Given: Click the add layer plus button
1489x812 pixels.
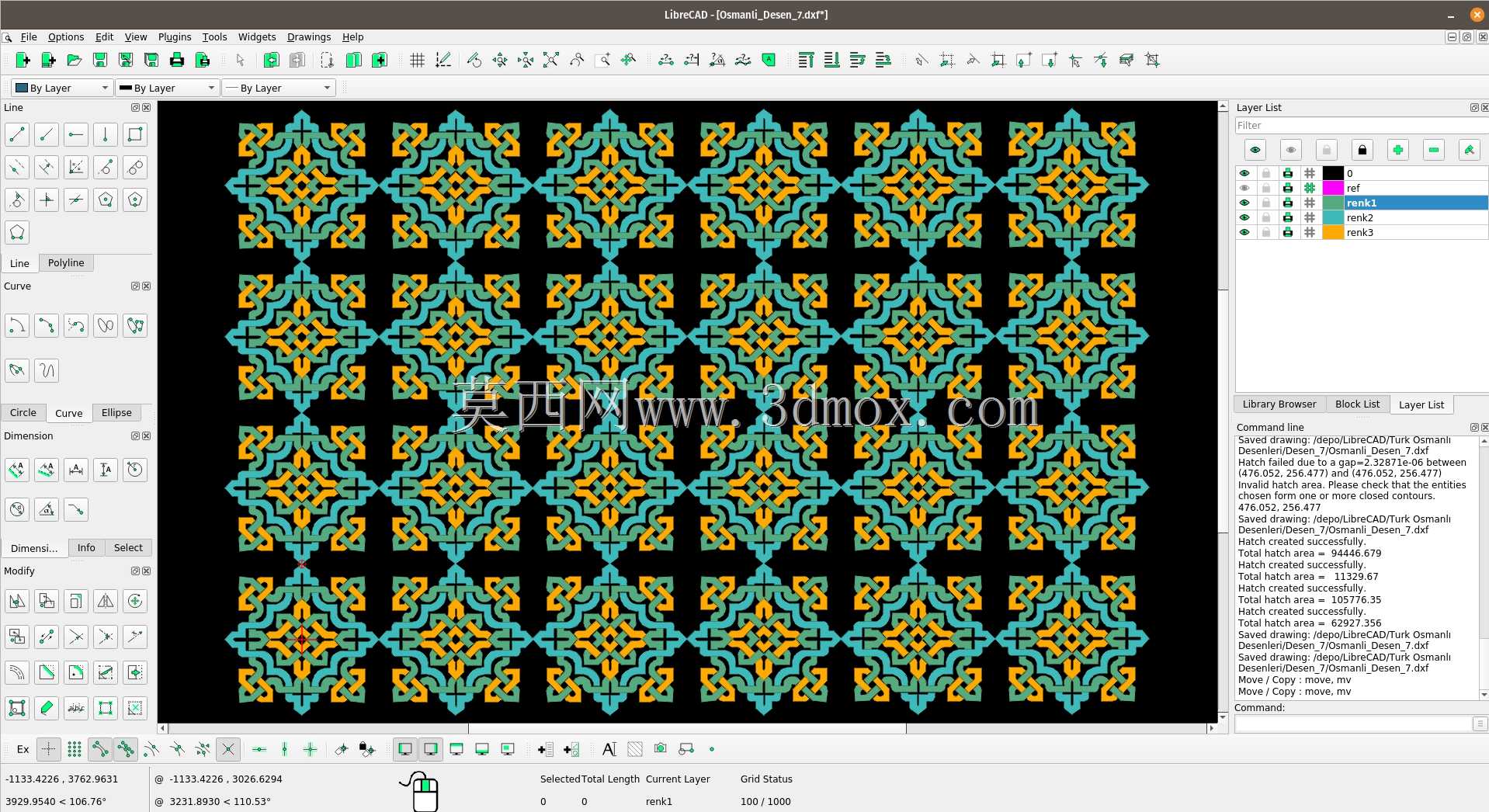Looking at the screenshot, I should coord(1397,150).
